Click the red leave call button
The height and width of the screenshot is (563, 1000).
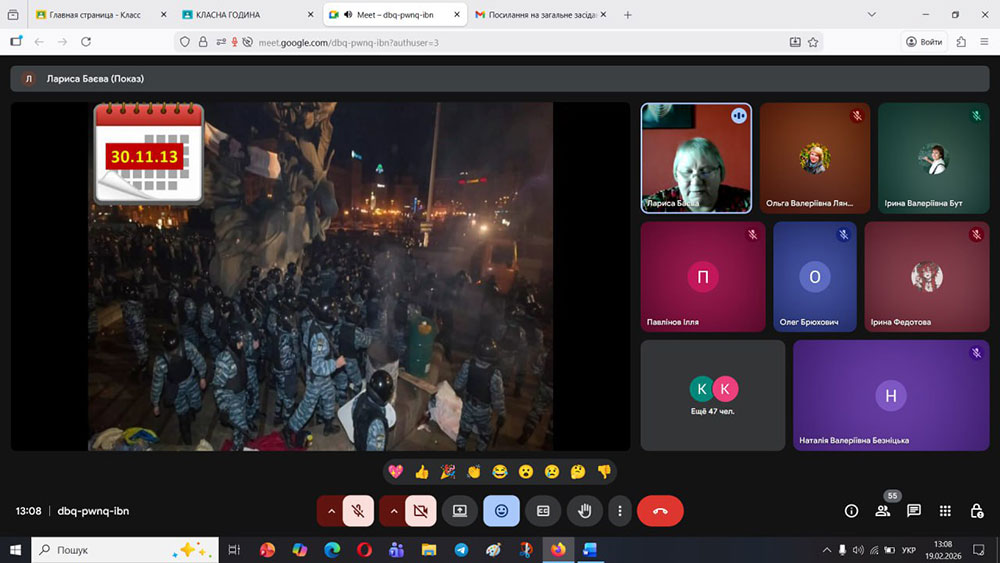660,510
